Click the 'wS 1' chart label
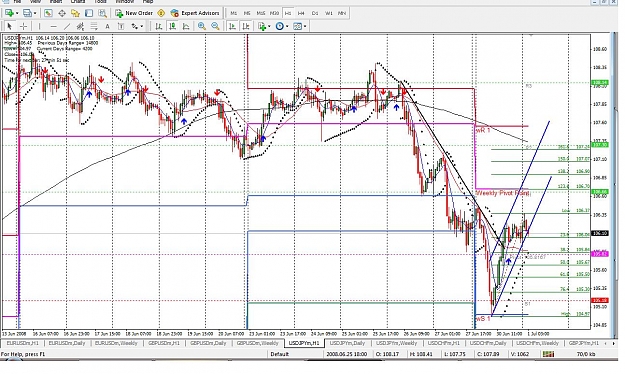 click(x=483, y=319)
